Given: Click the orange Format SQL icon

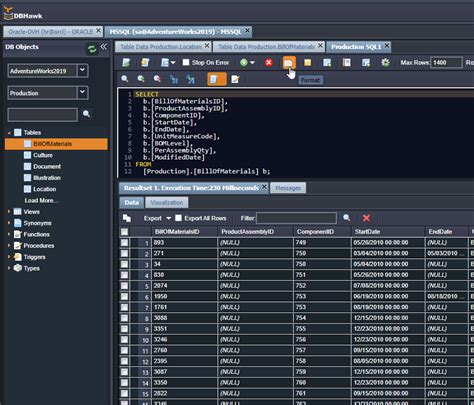Looking at the screenshot, I should [x=289, y=62].
